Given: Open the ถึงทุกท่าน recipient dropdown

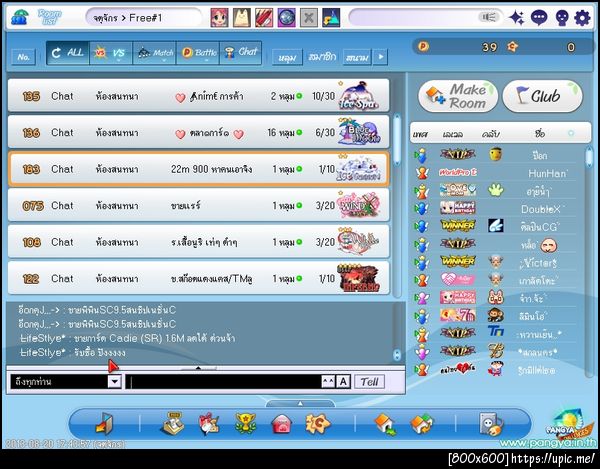Looking at the screenshot, I should coord(114,381).
